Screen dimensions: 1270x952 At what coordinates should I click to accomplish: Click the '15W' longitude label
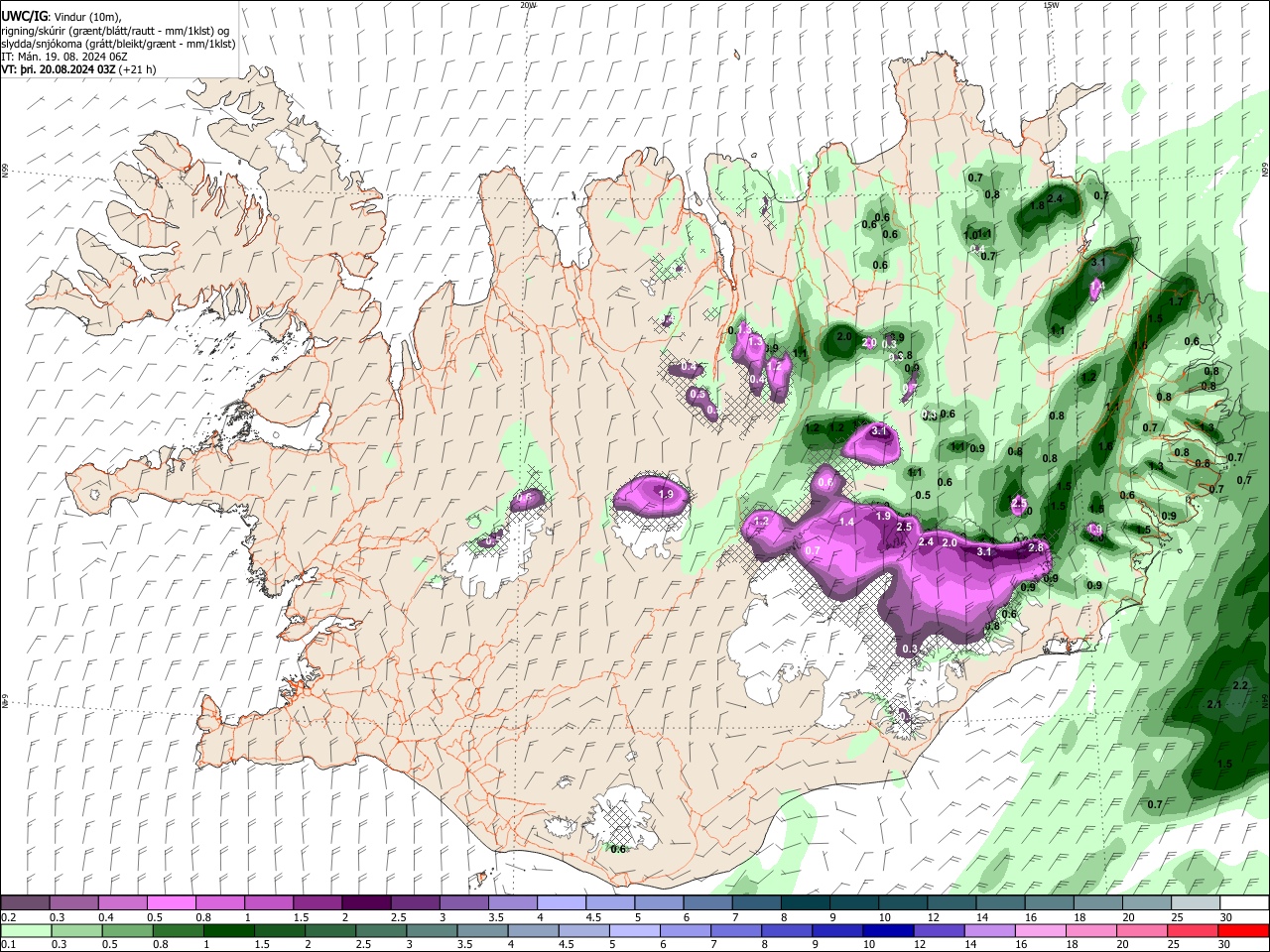click(x=1052, y=5)
